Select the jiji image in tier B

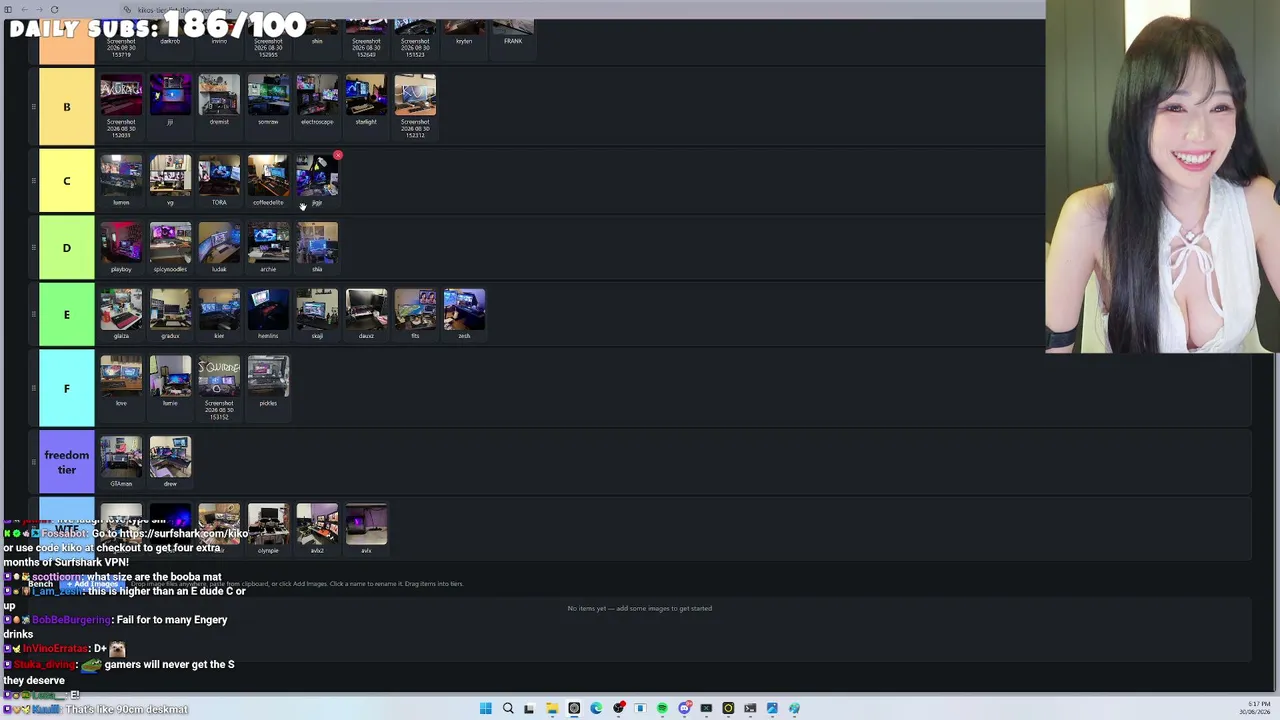click(x=170, y=95)
